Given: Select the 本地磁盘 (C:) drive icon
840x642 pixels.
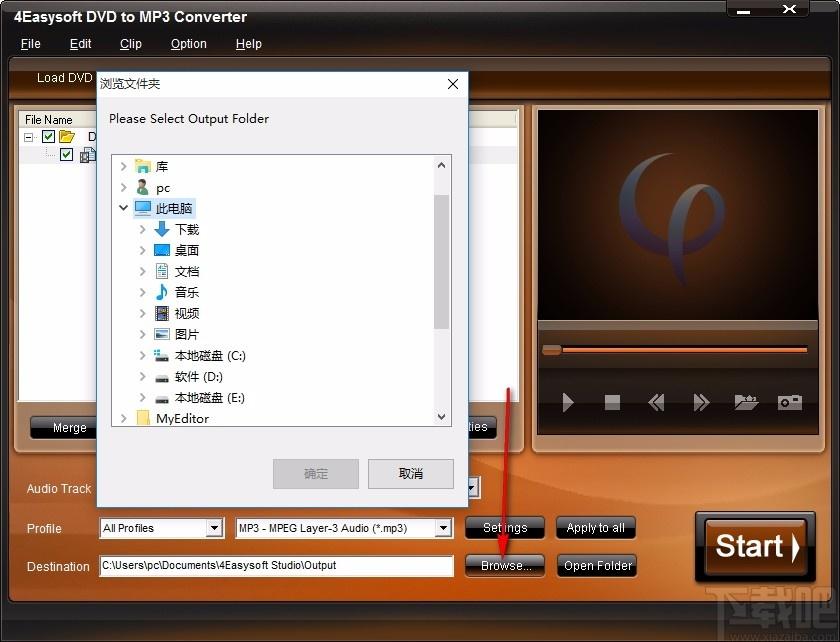Looking at the screenshot, I should click(162, 355).
